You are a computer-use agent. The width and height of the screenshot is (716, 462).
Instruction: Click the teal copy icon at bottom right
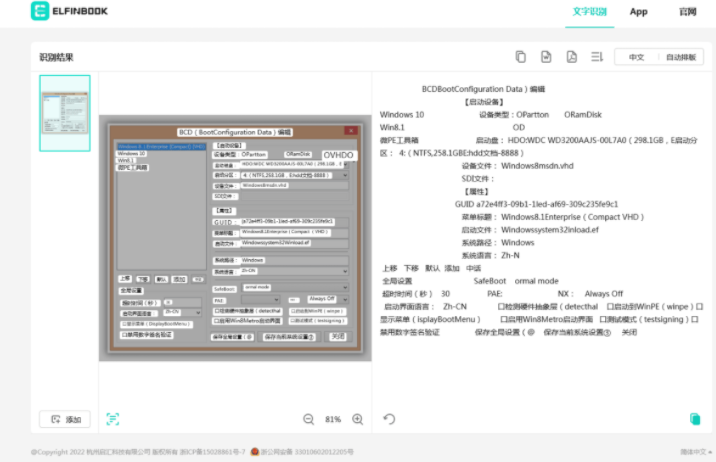[695, 419]
